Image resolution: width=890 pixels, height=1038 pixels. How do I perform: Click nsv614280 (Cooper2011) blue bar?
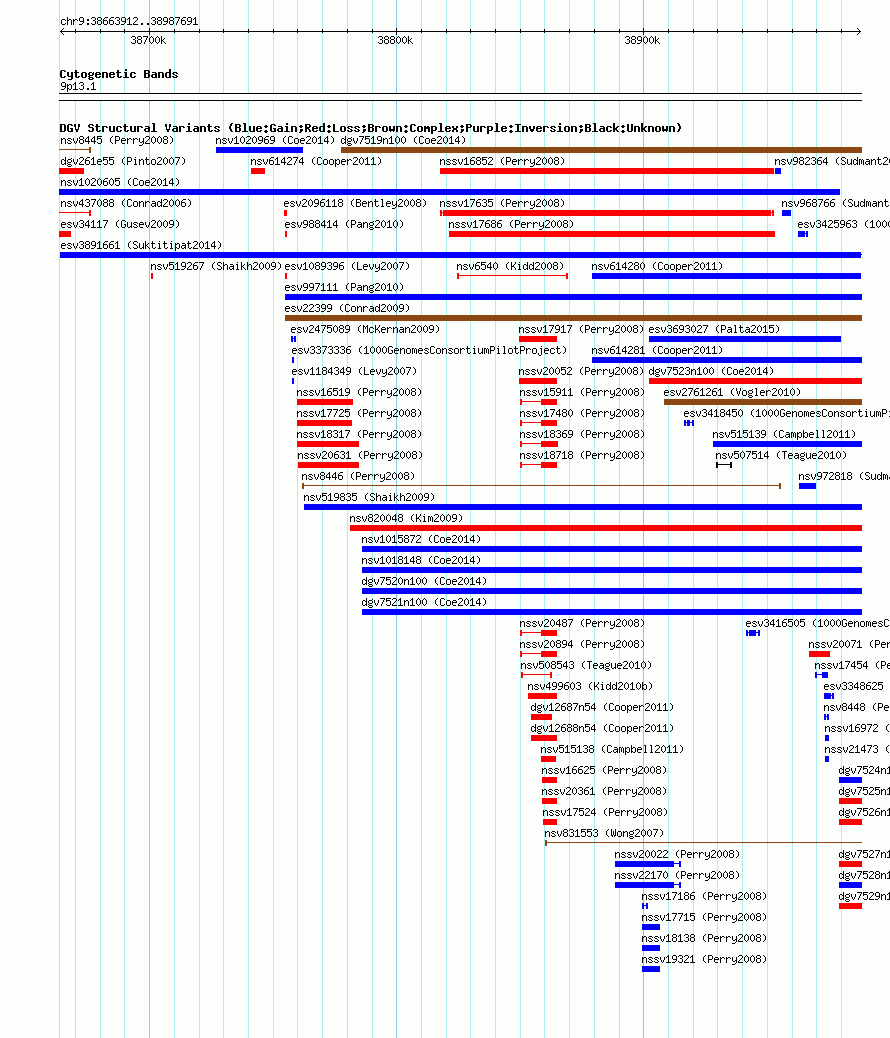coord(726,276)
